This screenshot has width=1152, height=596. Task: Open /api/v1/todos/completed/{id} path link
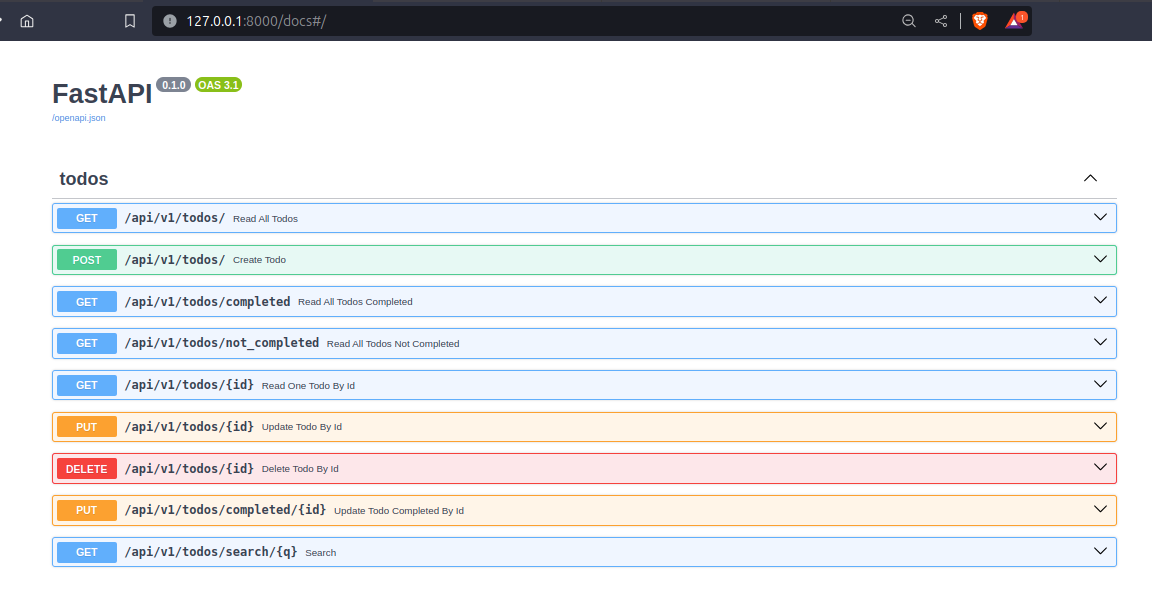click(x=225, y=510)
